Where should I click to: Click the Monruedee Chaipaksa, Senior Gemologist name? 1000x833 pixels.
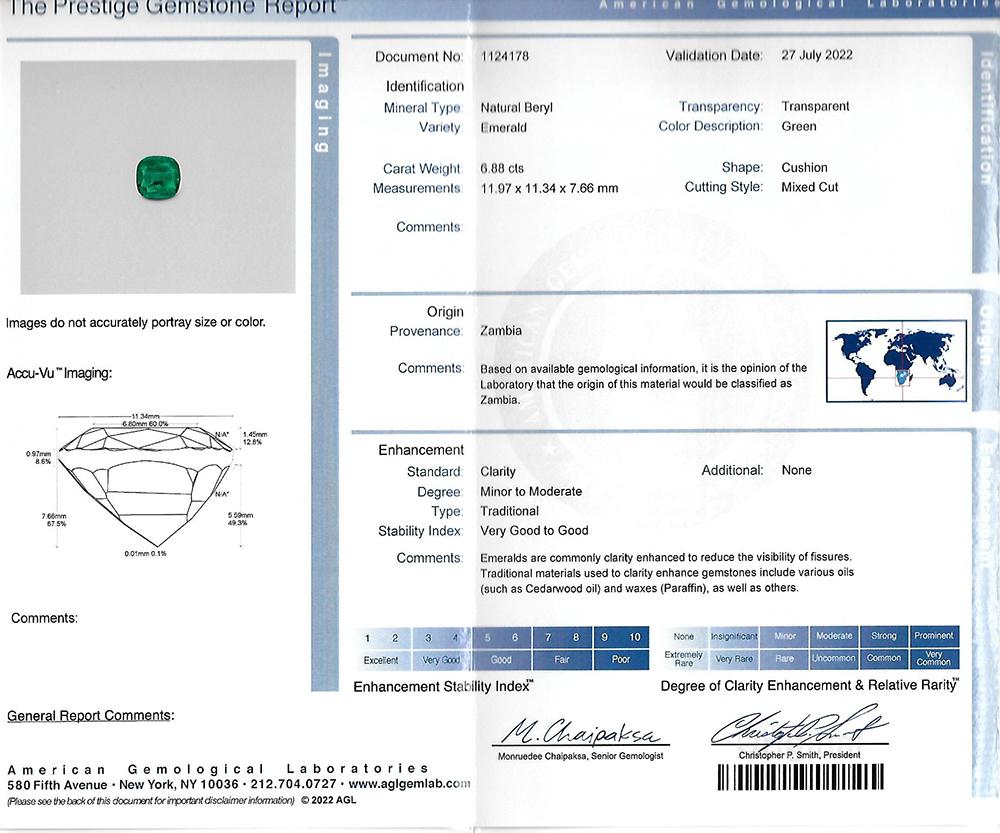580,756
